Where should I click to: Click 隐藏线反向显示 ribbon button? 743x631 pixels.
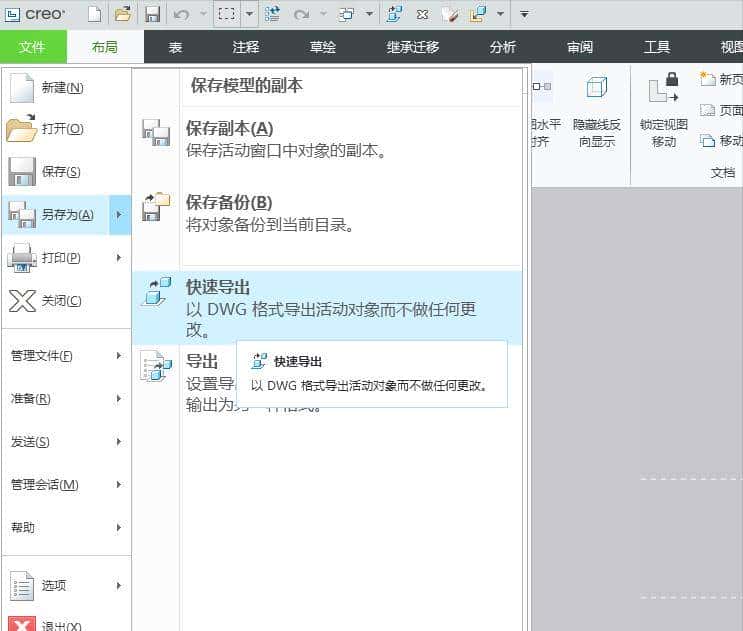597,111
